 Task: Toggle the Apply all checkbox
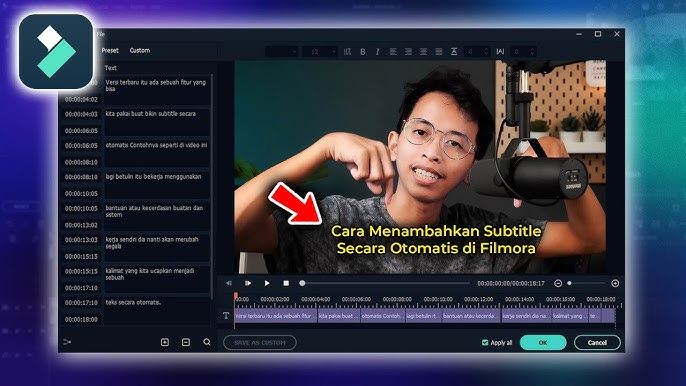tap(485, 343)
